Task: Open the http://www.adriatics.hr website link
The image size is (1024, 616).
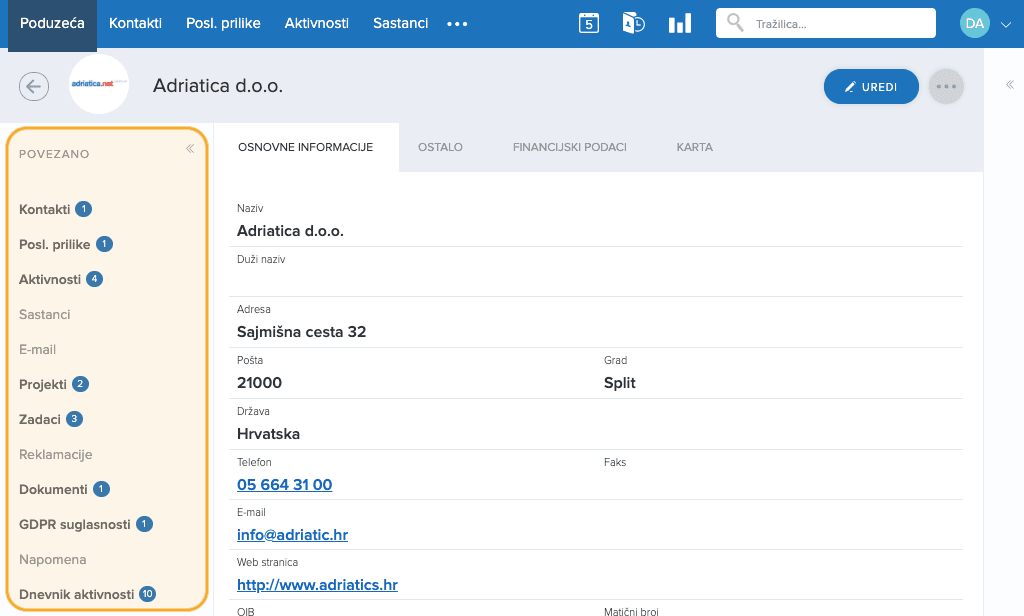Action: pyautogui.click(x=317, y=585)
